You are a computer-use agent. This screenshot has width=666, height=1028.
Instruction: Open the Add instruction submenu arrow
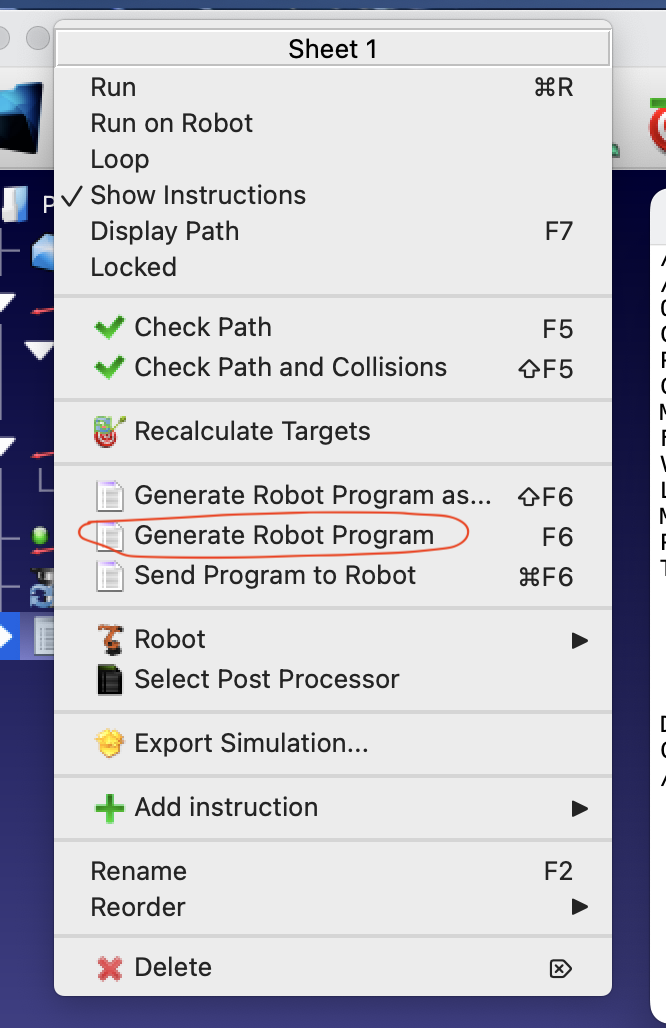(580, 808)
